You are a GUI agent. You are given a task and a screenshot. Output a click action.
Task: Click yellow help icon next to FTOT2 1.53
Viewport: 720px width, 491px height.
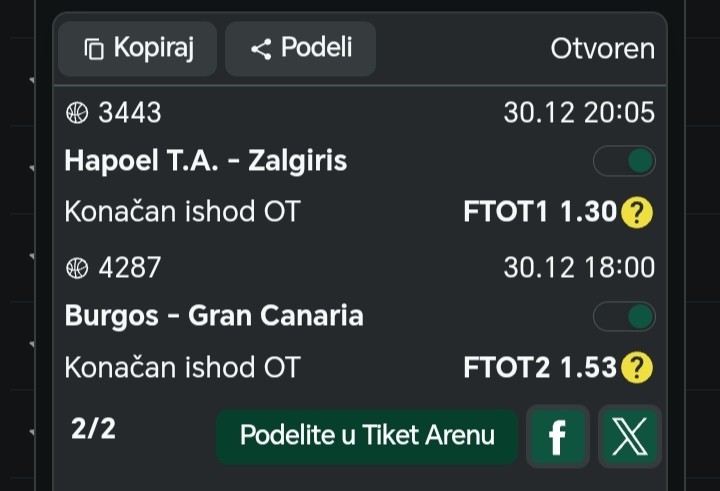(636, 368)
